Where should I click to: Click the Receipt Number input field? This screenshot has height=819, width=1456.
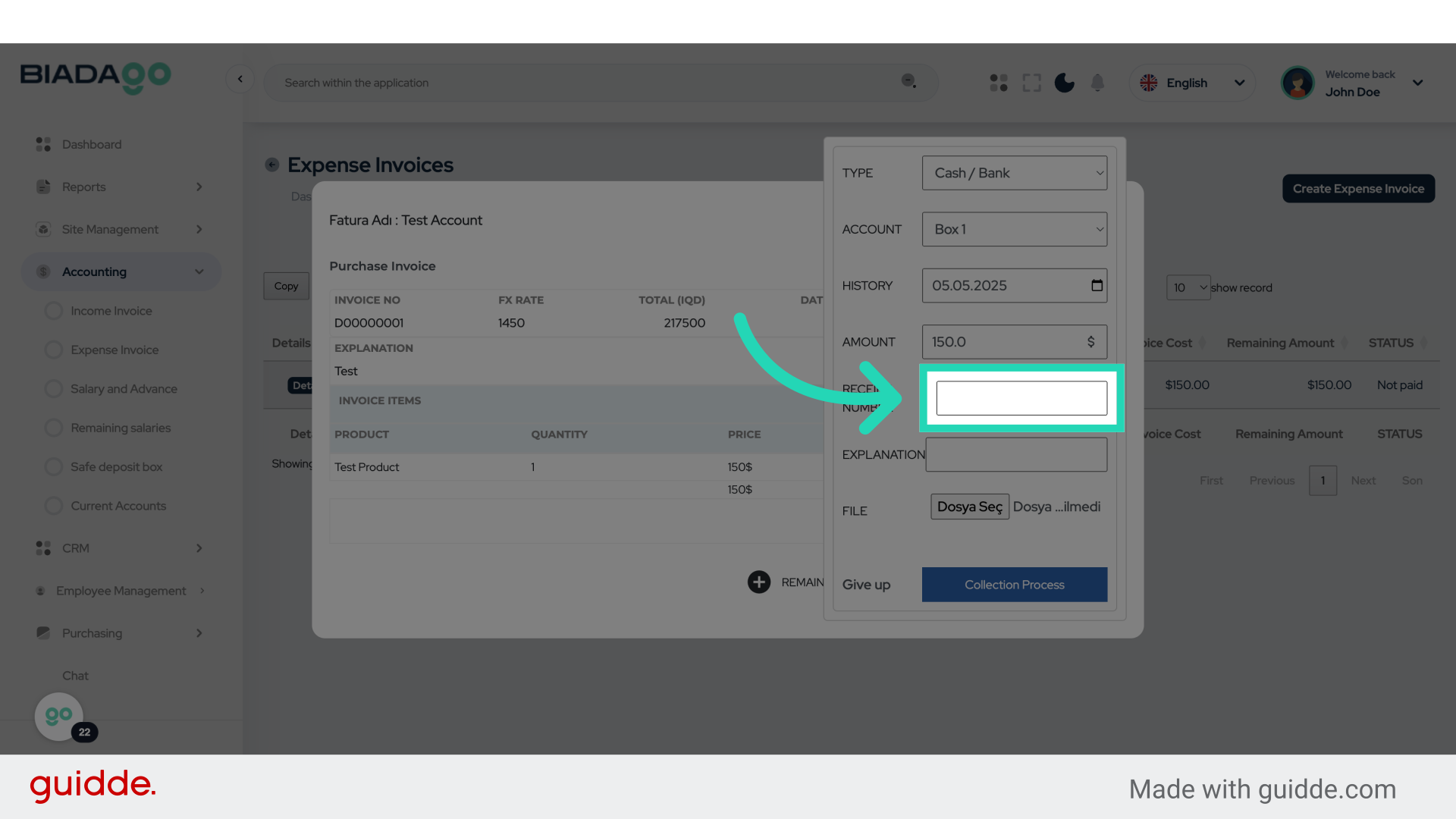click(x=1021, y=398)
